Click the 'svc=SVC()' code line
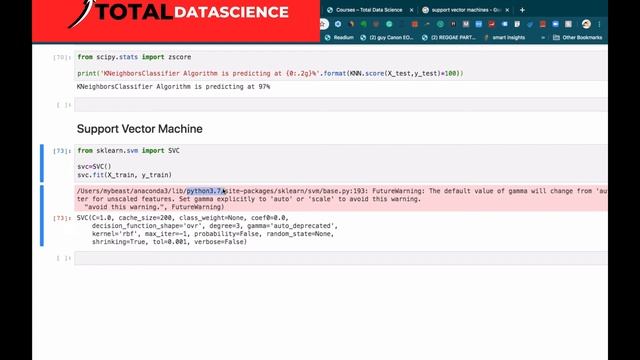Image resolution: width=640 pixels, height=360 pixels. (x=94, y=167)
